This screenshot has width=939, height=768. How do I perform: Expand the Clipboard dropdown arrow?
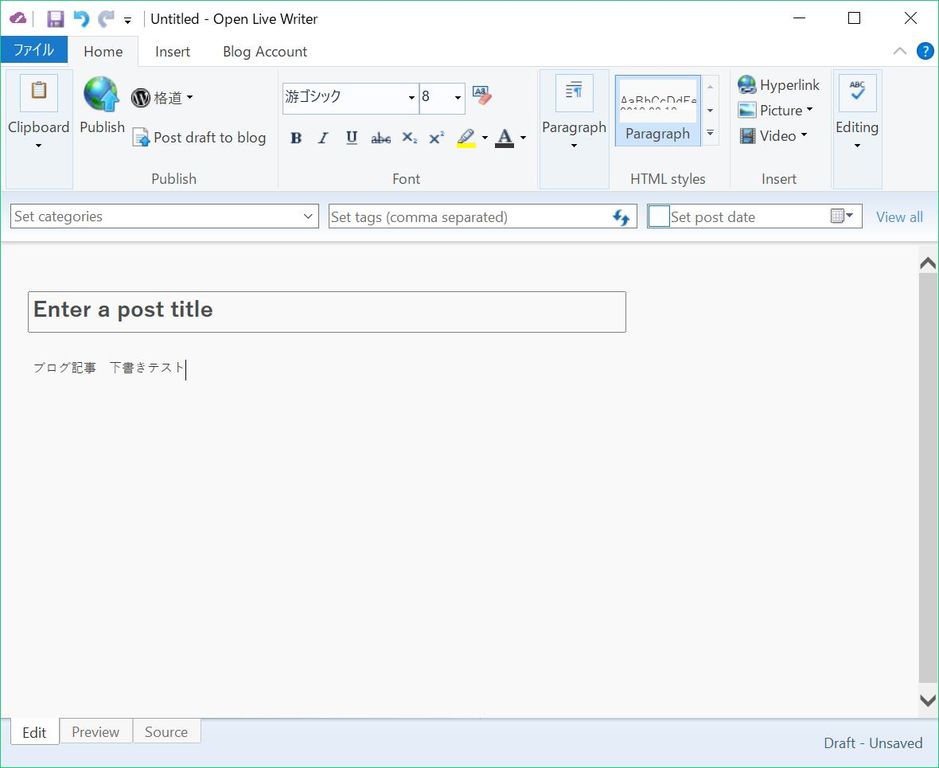[38, 146]
